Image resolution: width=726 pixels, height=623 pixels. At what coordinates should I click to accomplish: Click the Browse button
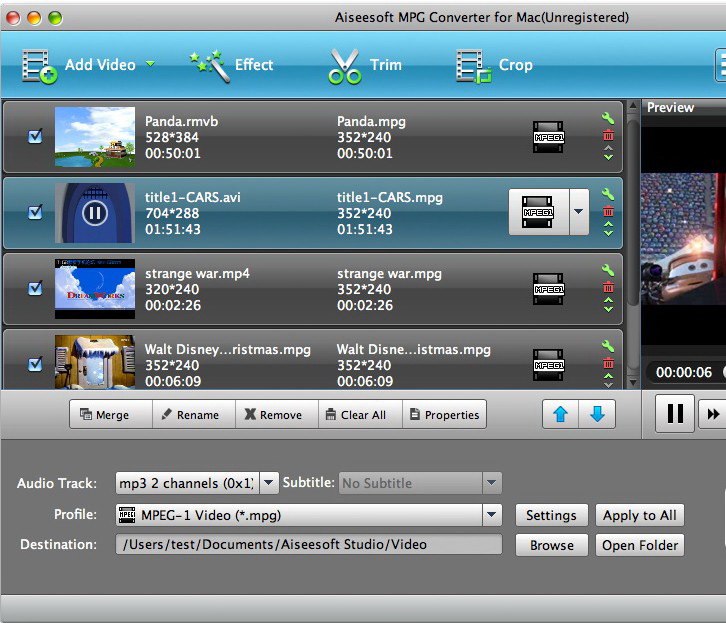[x=551, y=545]
